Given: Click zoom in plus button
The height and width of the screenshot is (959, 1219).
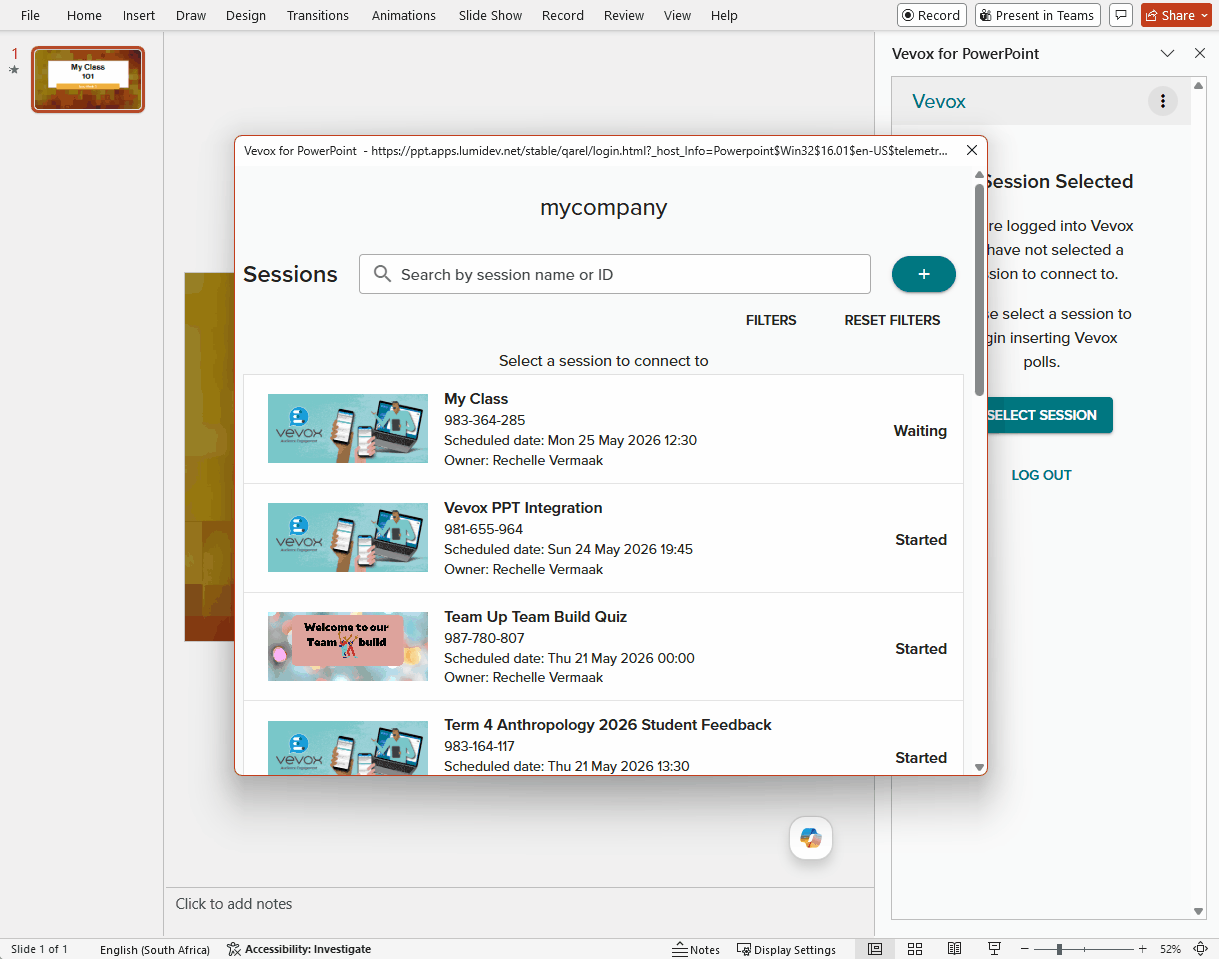Looking at the screenshot, I should 1142,949.
